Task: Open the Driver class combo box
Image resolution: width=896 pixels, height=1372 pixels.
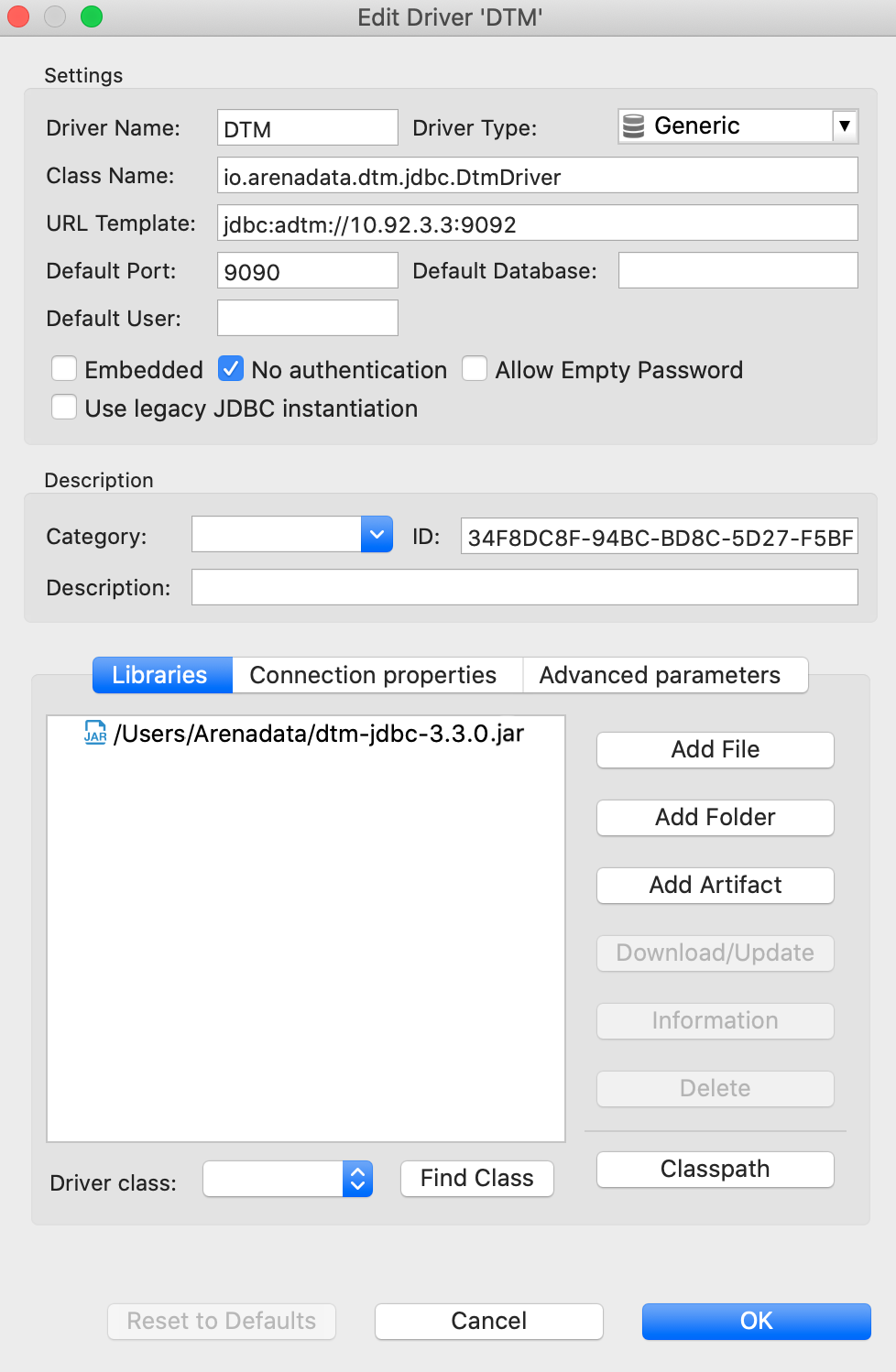Action: pyautogui.click(x=357, y=1180)
